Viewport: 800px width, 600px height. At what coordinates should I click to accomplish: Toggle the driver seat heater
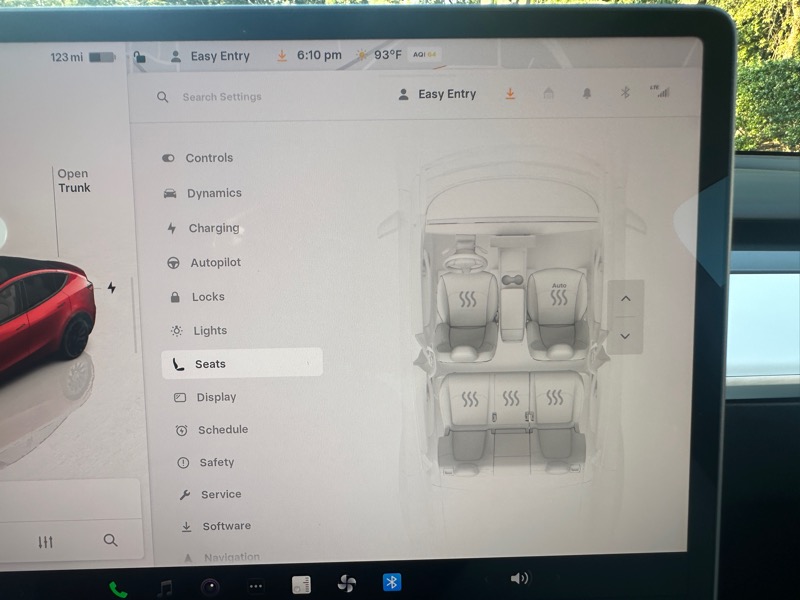(x=468, y=298)
